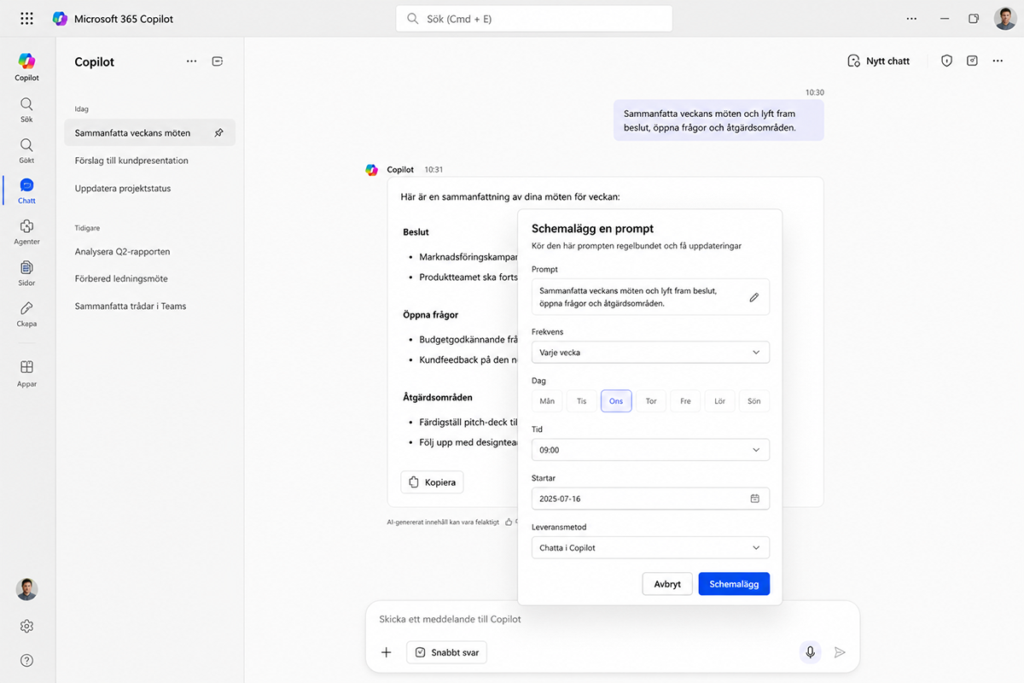Click the Startar date field

click(650, 498)
